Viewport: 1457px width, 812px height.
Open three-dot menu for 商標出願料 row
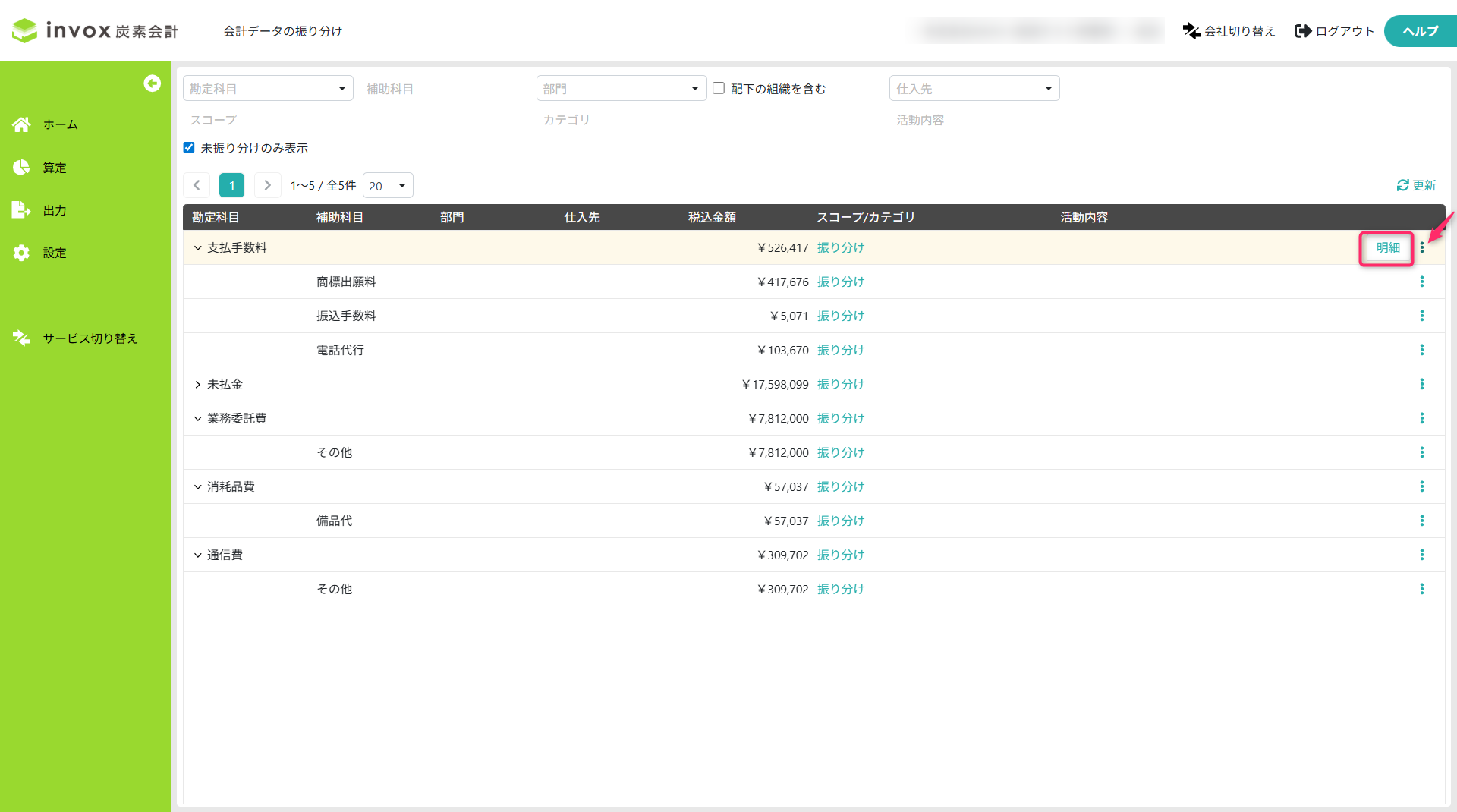point(1421,282)
